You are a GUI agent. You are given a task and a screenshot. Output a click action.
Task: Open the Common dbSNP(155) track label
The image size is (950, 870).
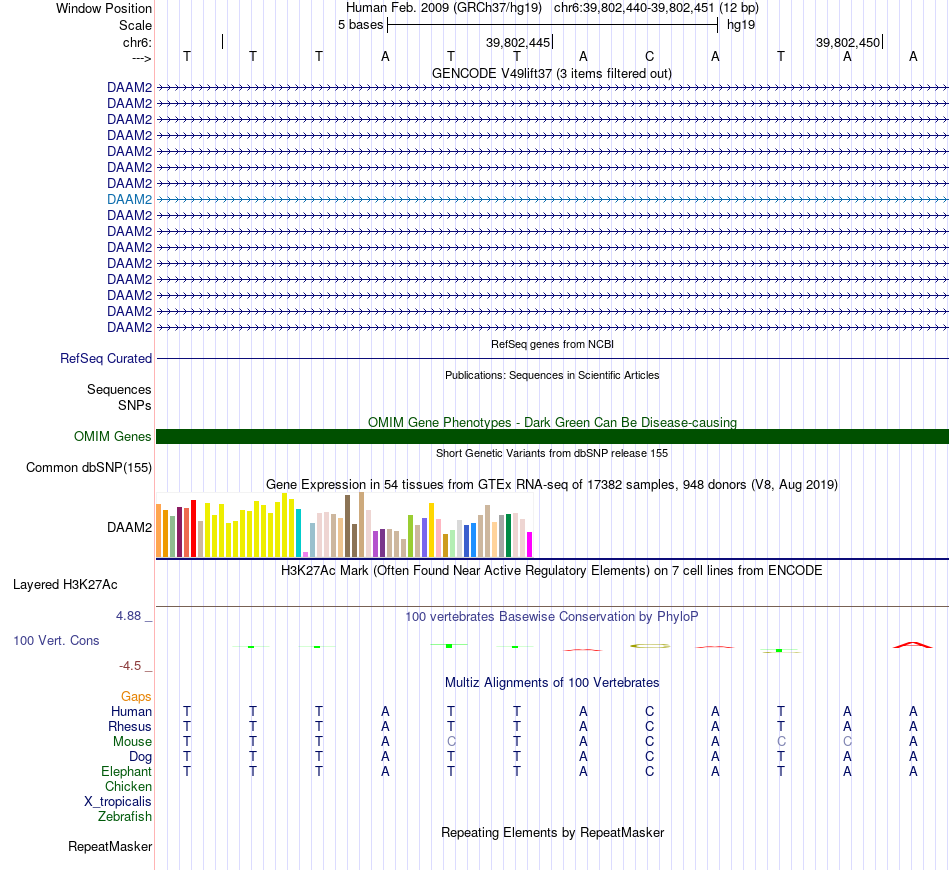[x=89, y=468]
